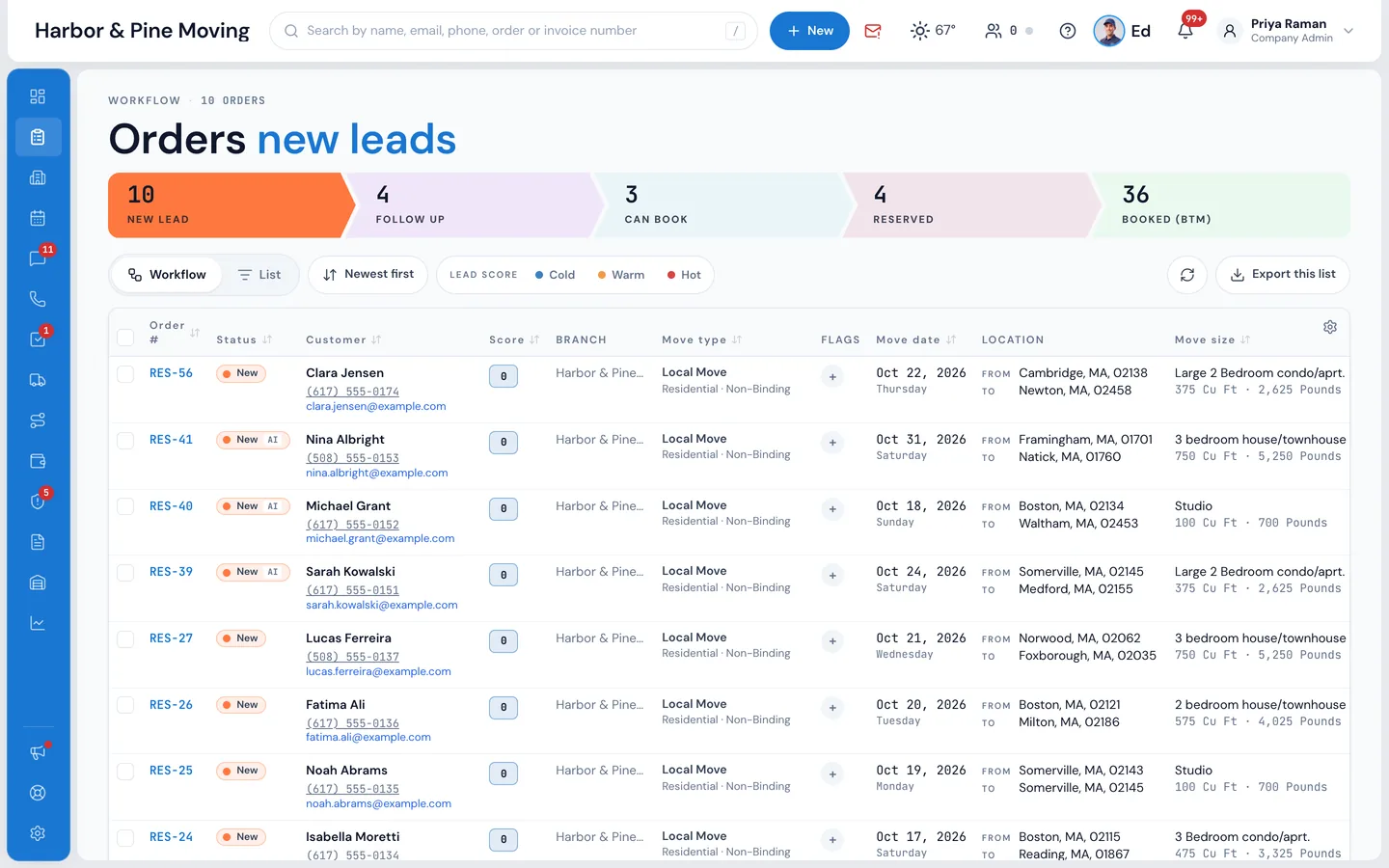1389x868 pixels.
Task: Open the Can Book pipeline stage
Action: (x=722, y=205)
